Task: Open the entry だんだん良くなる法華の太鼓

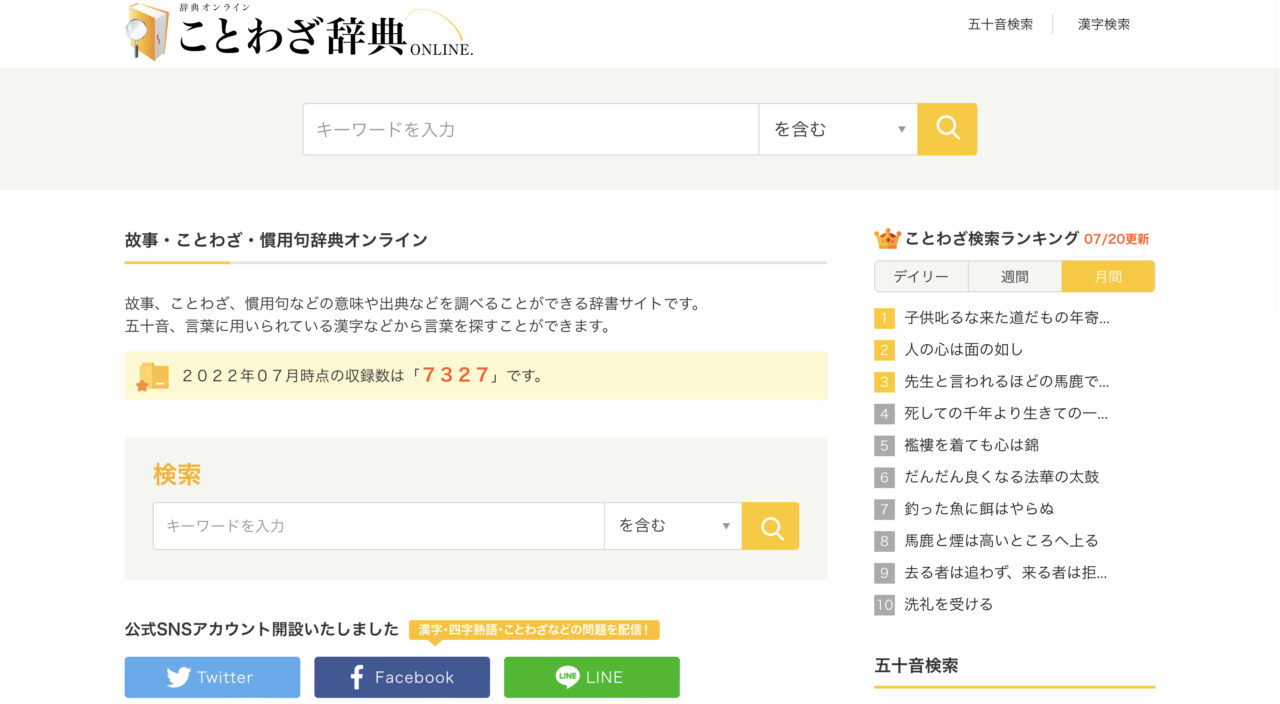Action: click(1002, 477)
